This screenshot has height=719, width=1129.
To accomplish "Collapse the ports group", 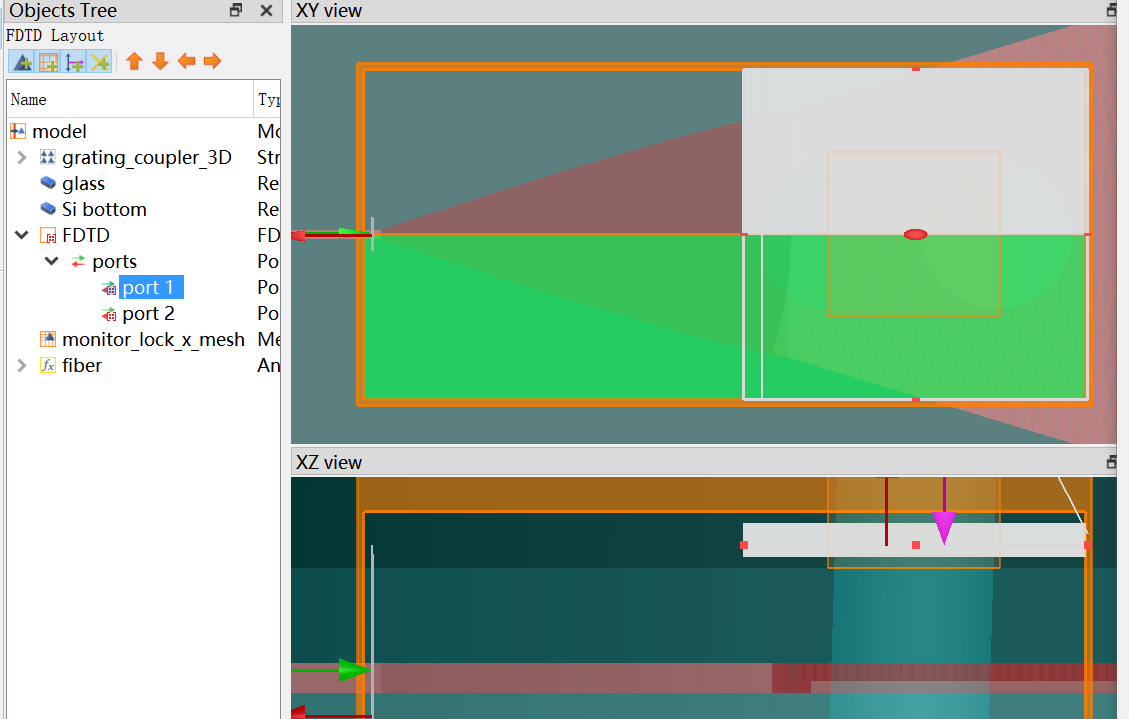I will (51, 262).
